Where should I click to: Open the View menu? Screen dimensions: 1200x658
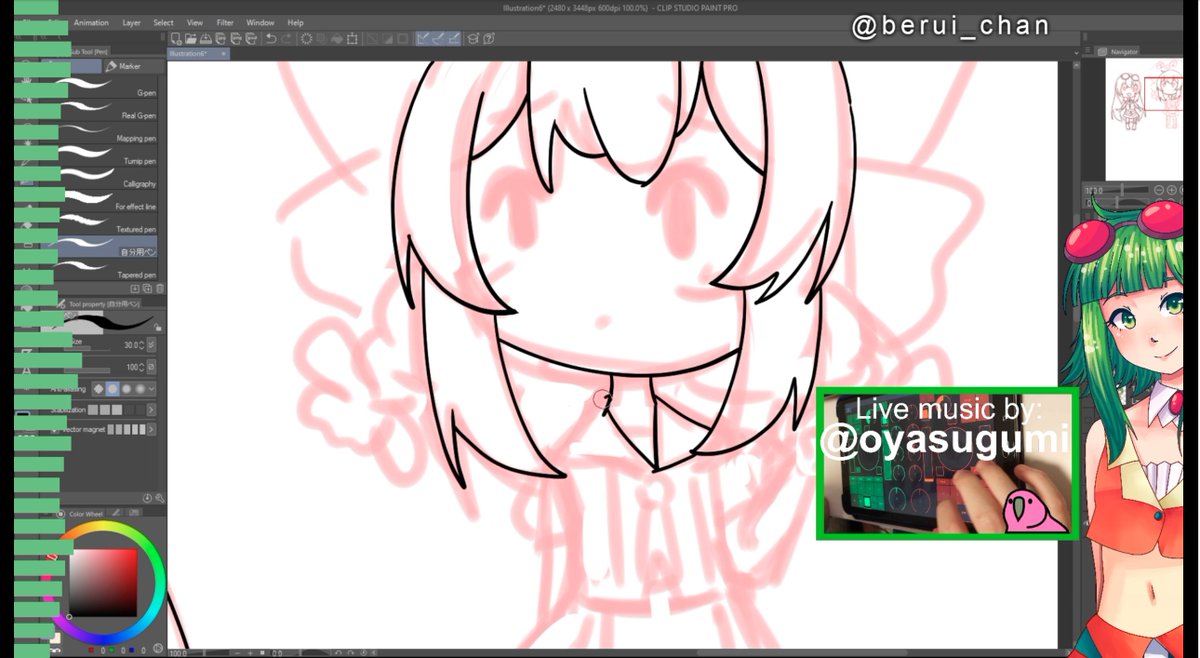[195, 22]
